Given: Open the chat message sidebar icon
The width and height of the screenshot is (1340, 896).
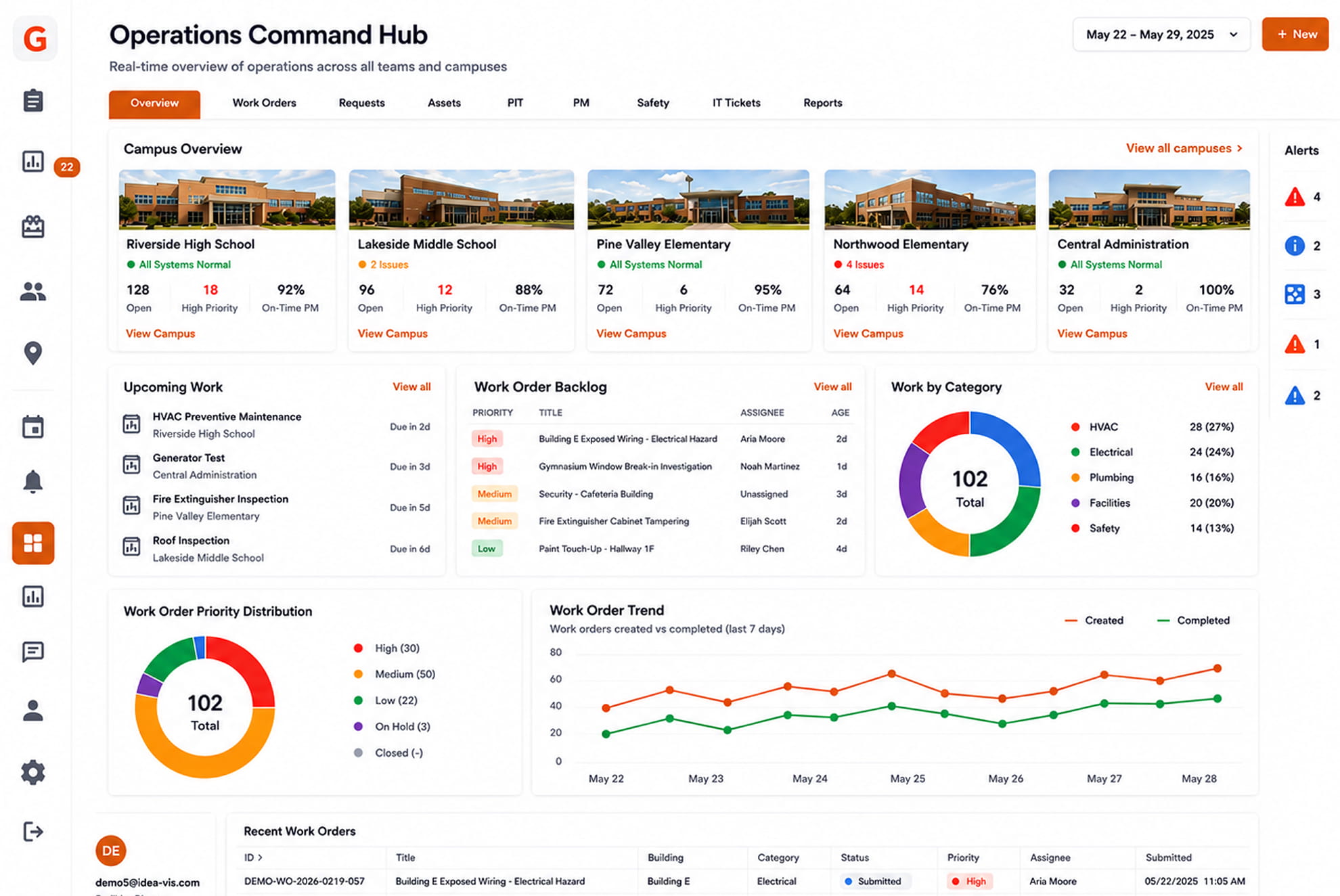Looking at the screenshot, I should 32,652.
